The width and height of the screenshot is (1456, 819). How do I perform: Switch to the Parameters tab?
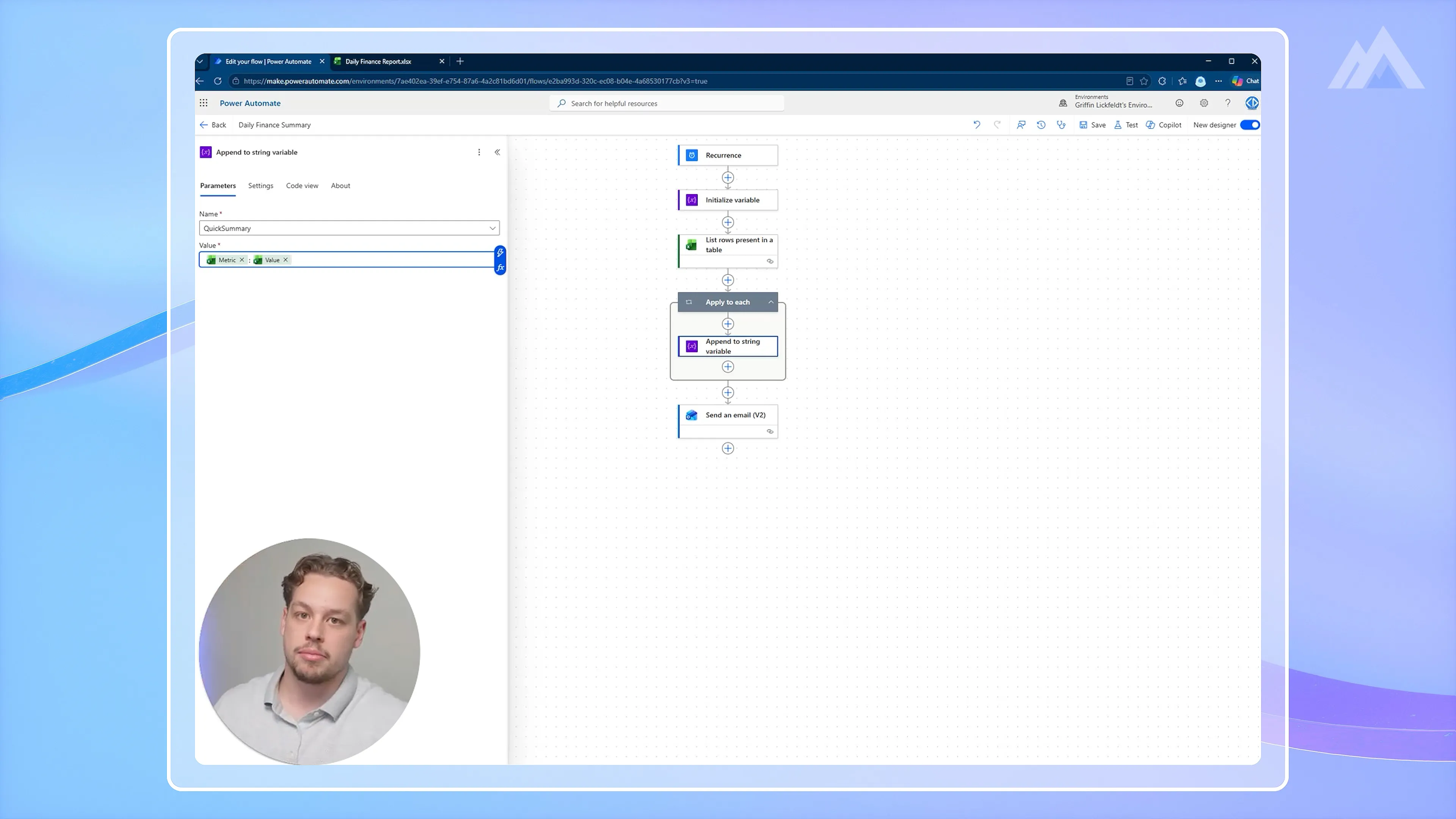click(x=218, y=186)
